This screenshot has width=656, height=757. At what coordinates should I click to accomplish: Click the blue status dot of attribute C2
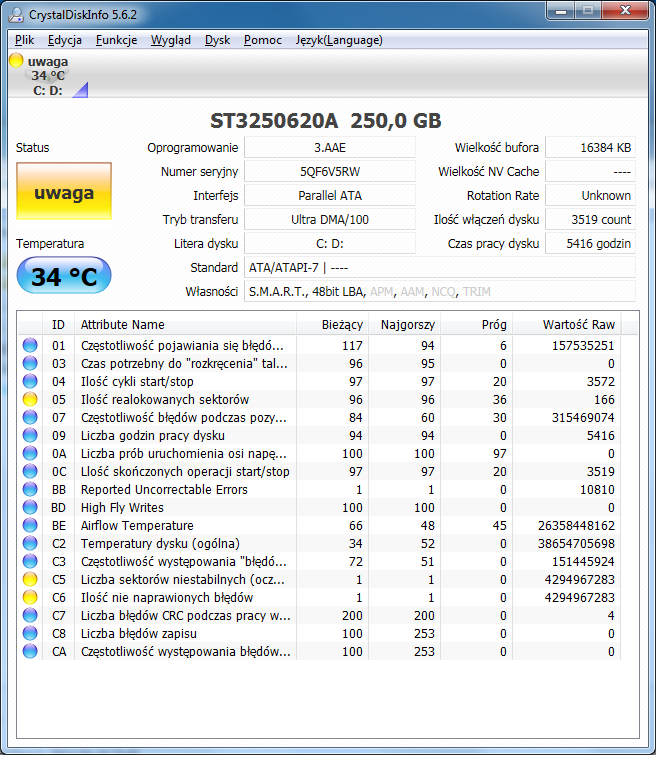(x=30, y=544)
